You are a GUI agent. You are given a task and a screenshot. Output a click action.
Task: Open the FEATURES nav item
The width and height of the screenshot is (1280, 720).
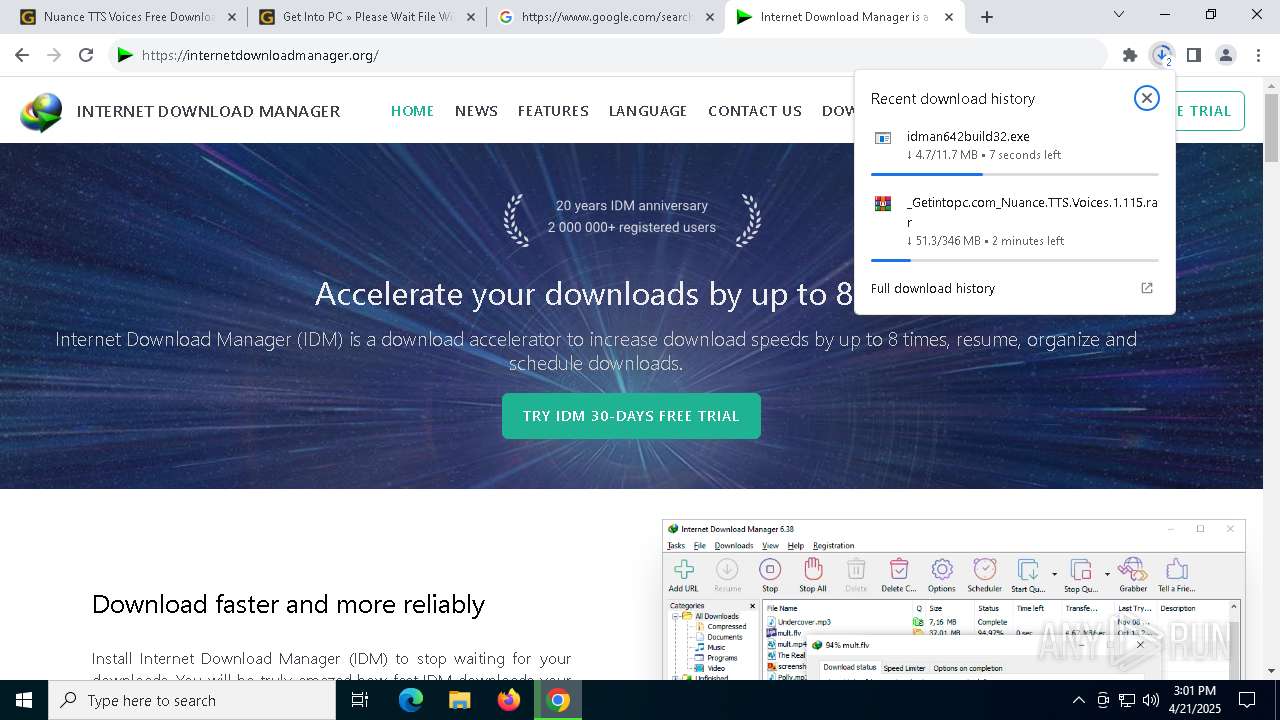[x=553, y=111]
